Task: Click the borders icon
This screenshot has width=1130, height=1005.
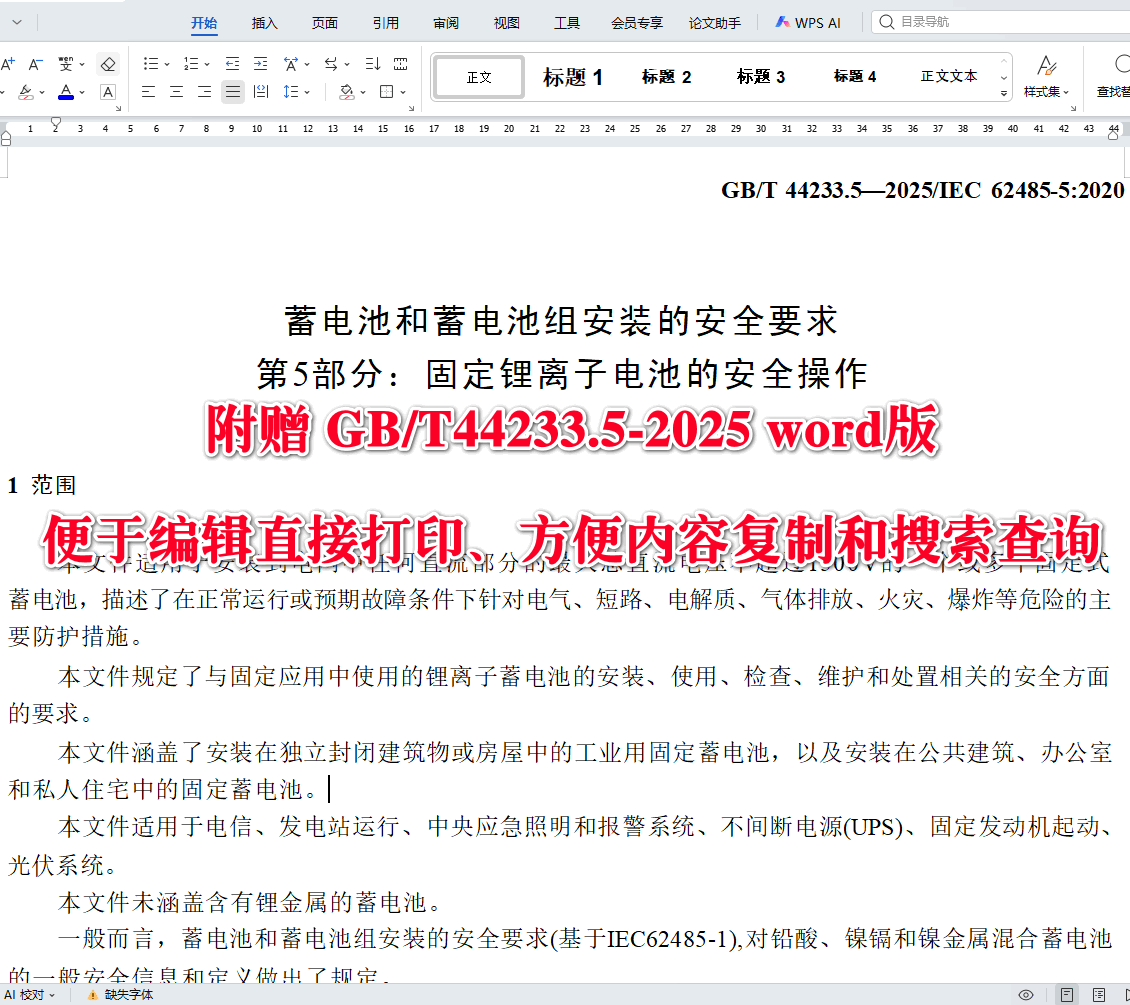Action: (387, 91)
